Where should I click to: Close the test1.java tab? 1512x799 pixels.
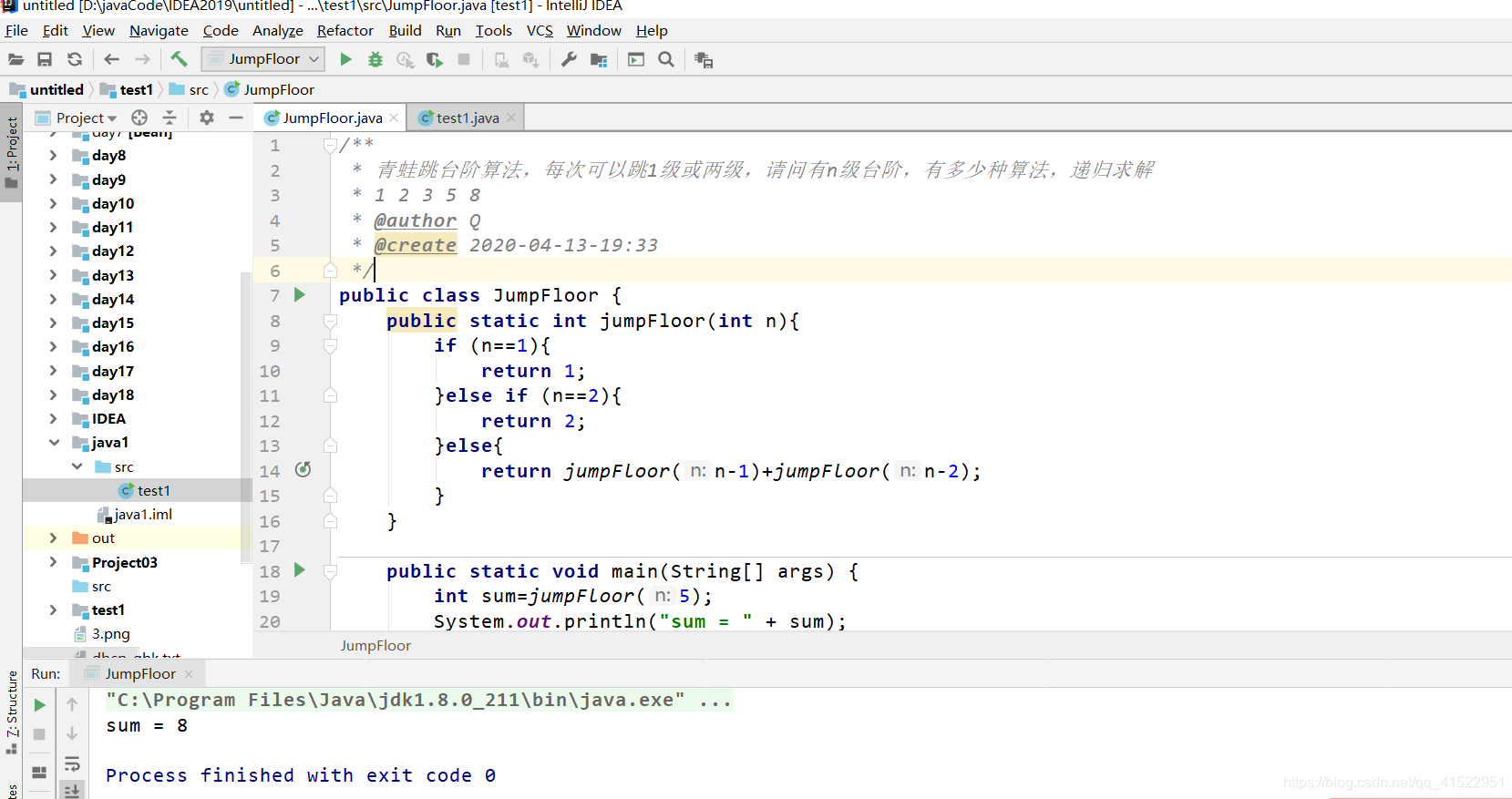pos(511,118)
